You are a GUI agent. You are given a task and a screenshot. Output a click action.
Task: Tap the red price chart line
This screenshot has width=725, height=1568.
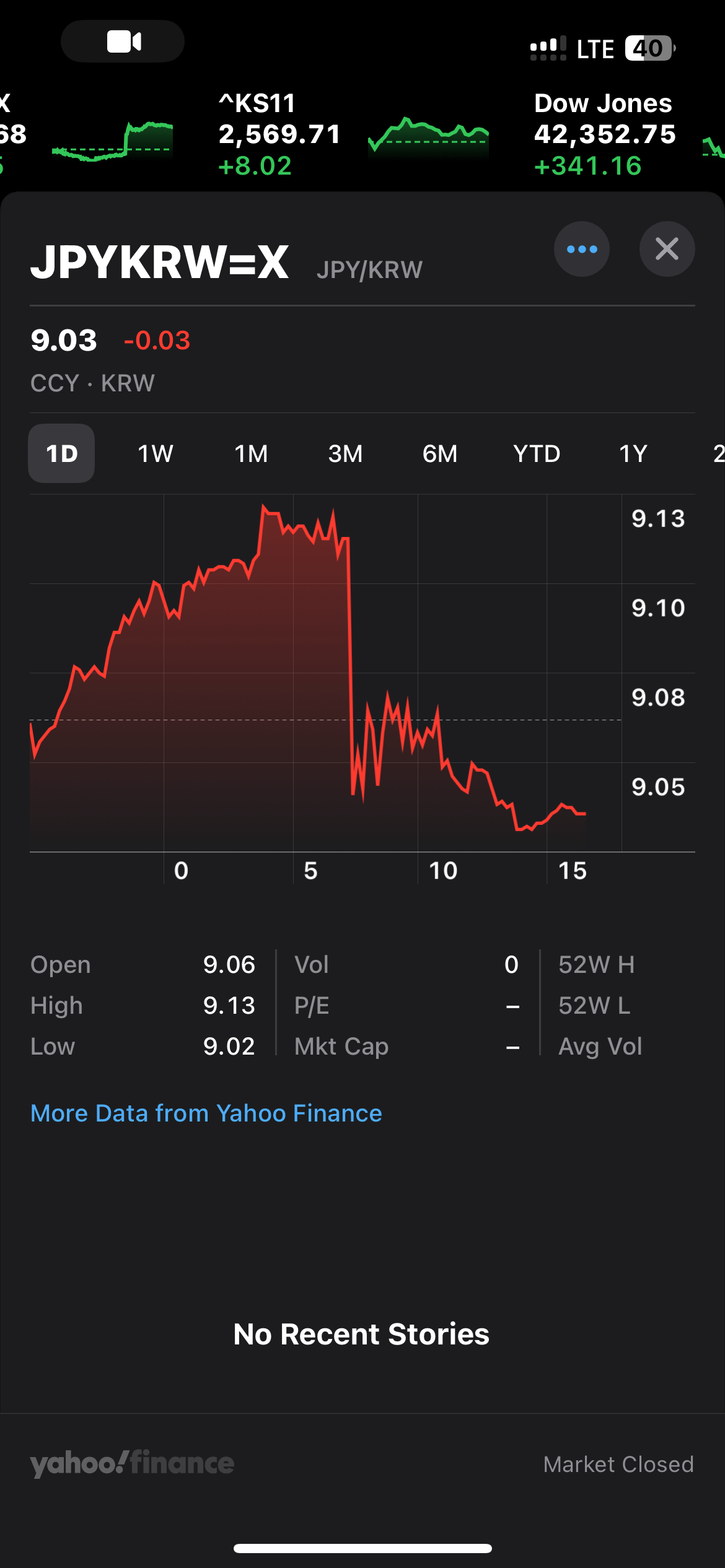coord(350,650)
